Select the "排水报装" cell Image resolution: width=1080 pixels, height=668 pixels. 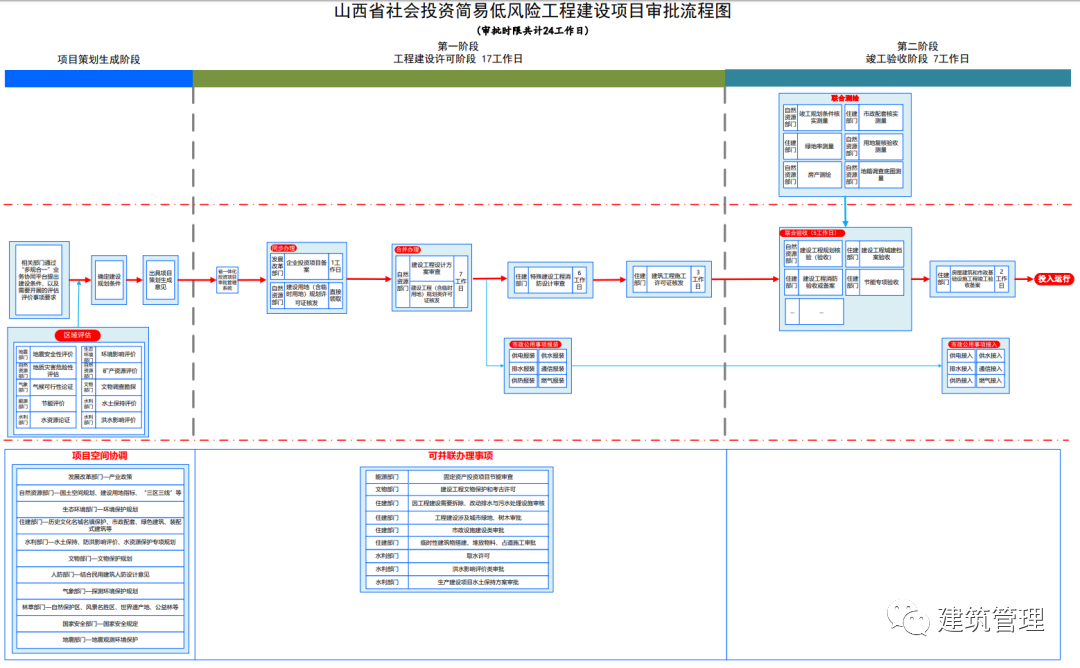tap(523, 368)
